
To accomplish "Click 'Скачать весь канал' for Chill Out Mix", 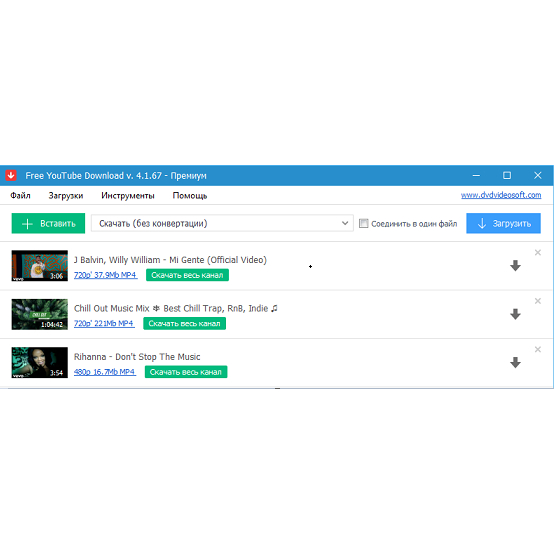I will tap(184, 323).
